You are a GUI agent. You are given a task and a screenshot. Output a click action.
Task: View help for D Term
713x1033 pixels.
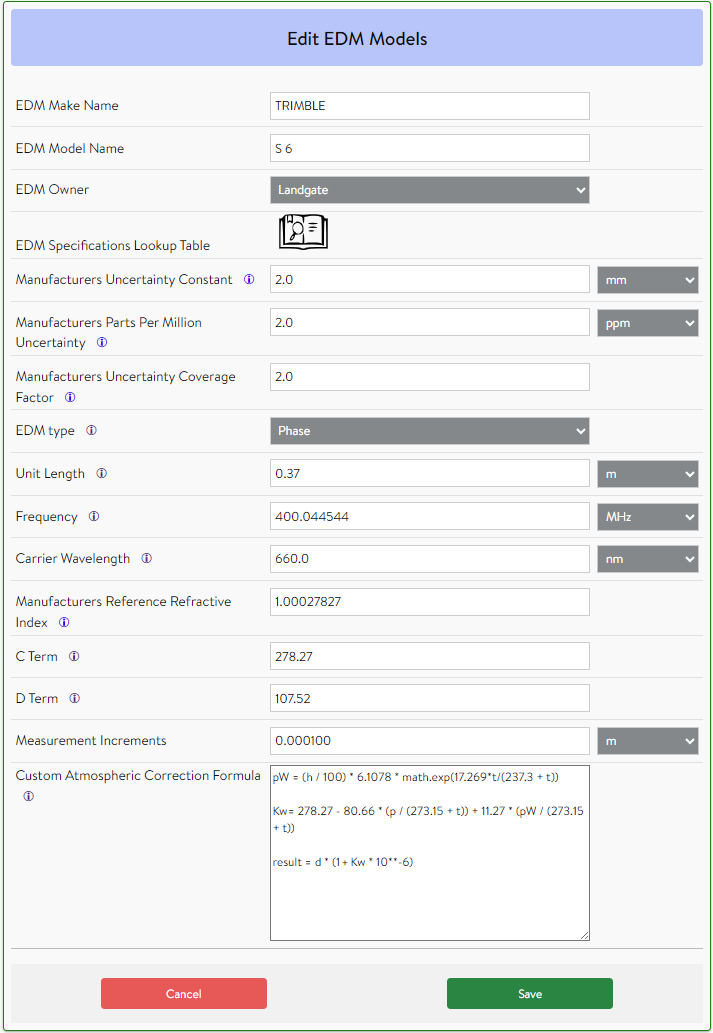74,698
